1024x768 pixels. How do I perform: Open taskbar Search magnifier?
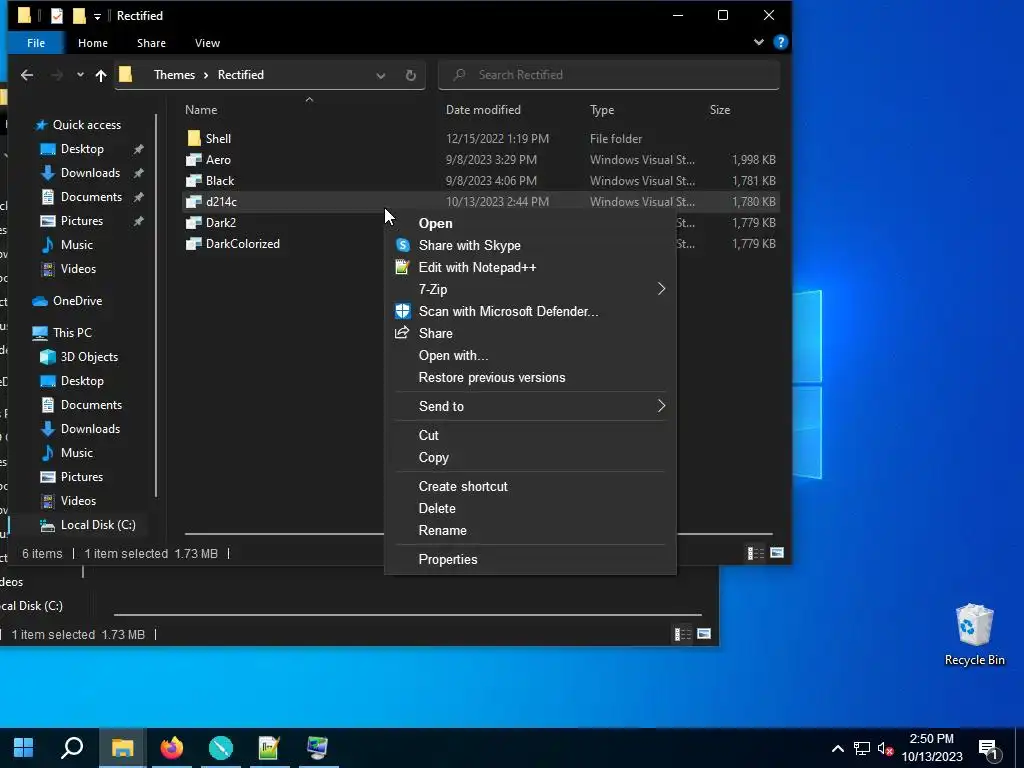click(72, 748)
